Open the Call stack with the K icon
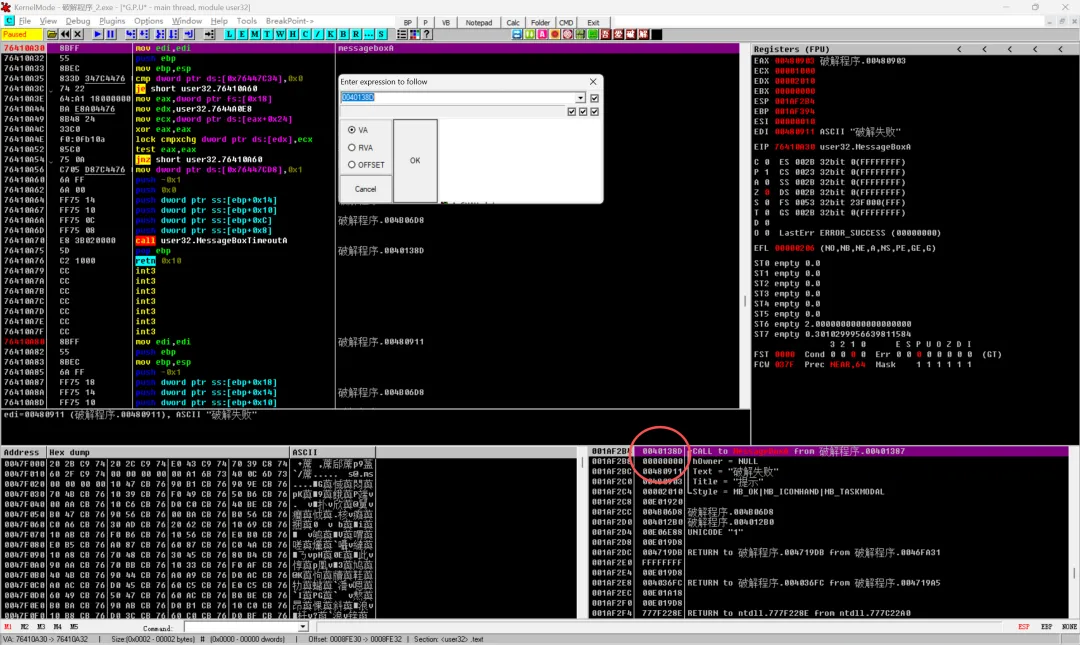Viewport: 1080px width, 645px height. pos(331,34)
